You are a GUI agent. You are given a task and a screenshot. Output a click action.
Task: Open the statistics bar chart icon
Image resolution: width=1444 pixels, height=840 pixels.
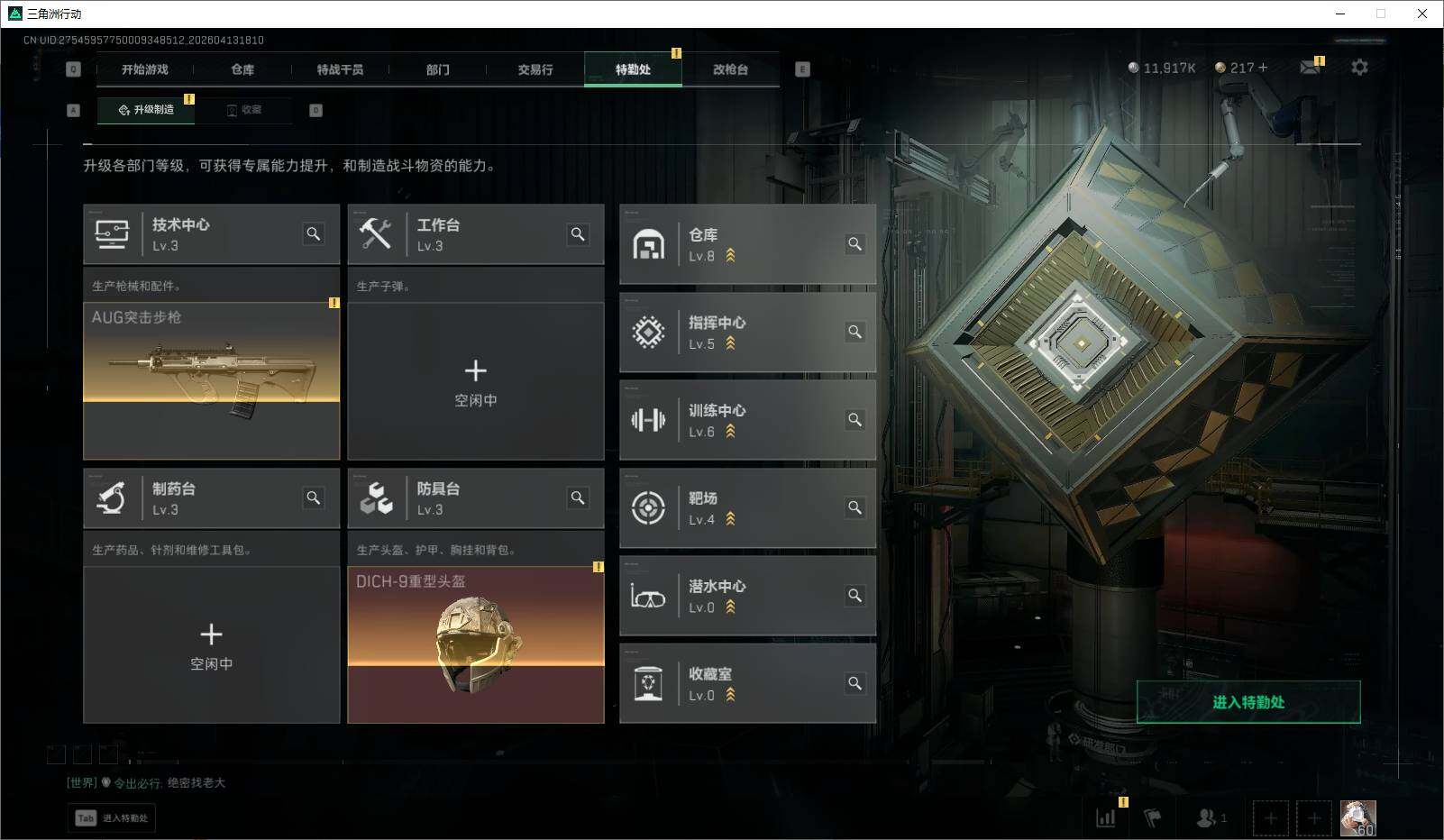click(x=1106, y=817)
